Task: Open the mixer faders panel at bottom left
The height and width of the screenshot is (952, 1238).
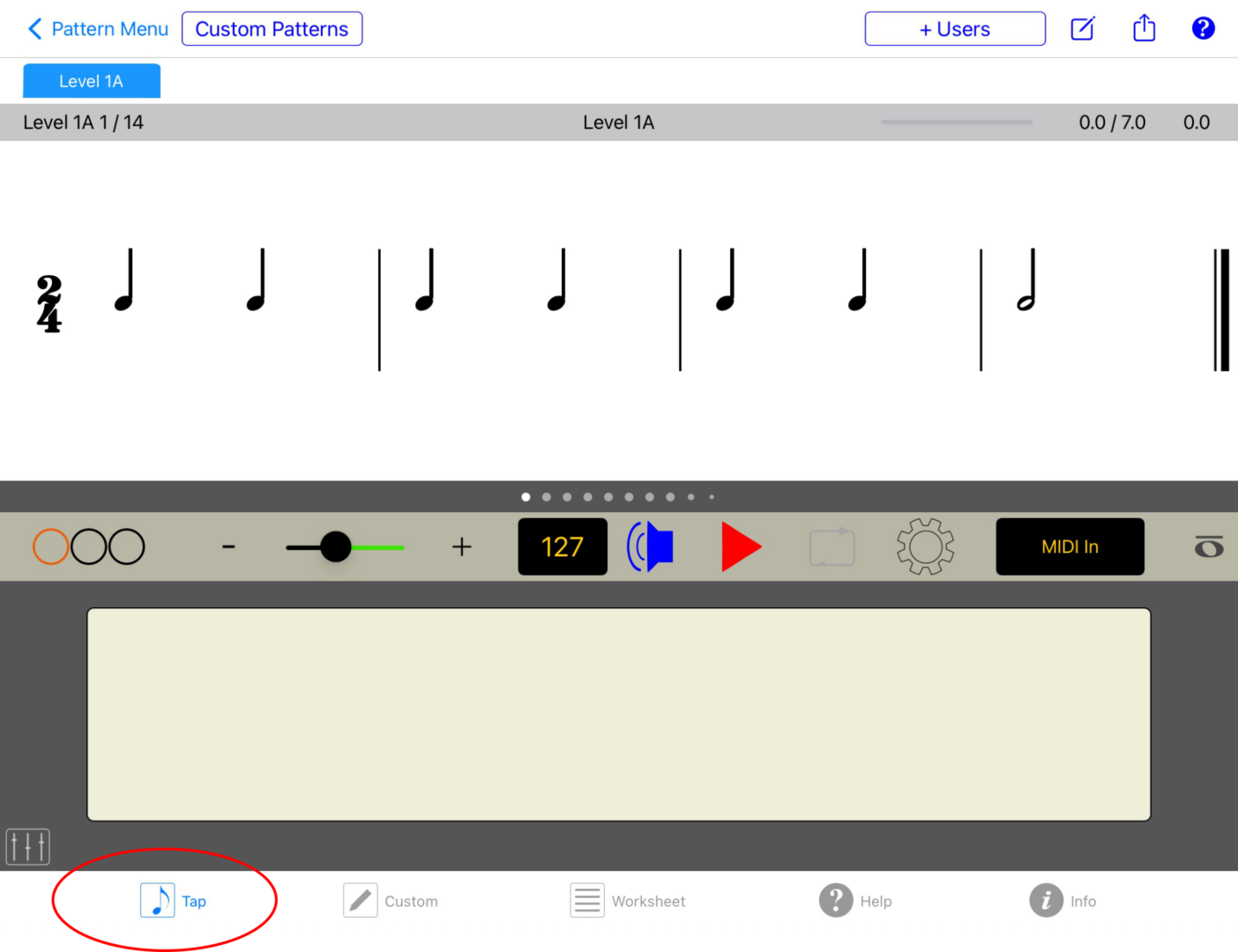Action: point(27,846)
